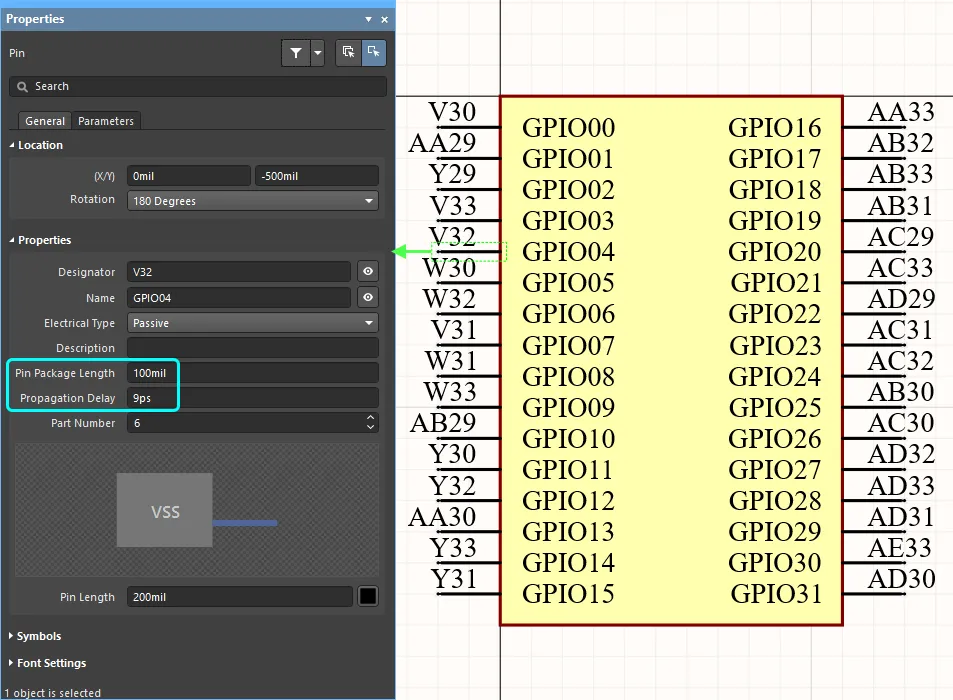Click the GPIO23 pin name
This screenshot has width=953, height=700.
coord(776,346)
